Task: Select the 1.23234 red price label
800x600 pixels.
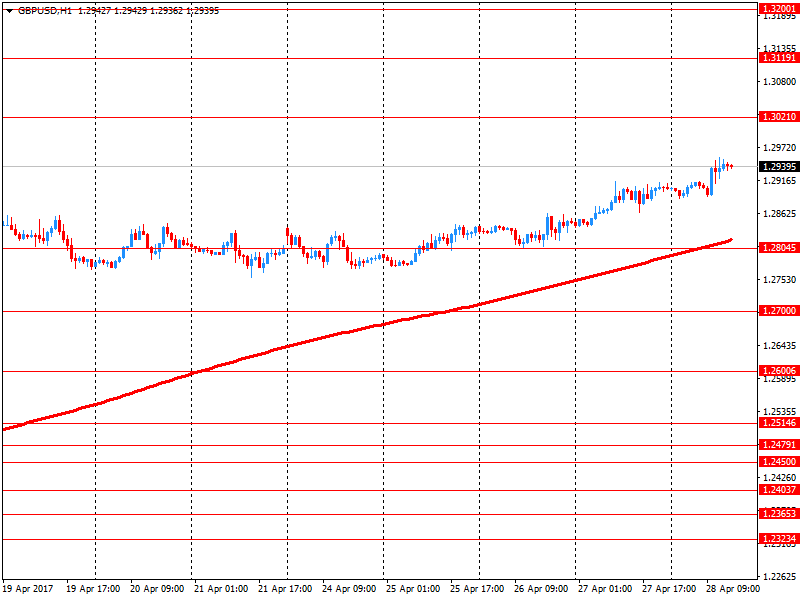Action: click(779, 539)
